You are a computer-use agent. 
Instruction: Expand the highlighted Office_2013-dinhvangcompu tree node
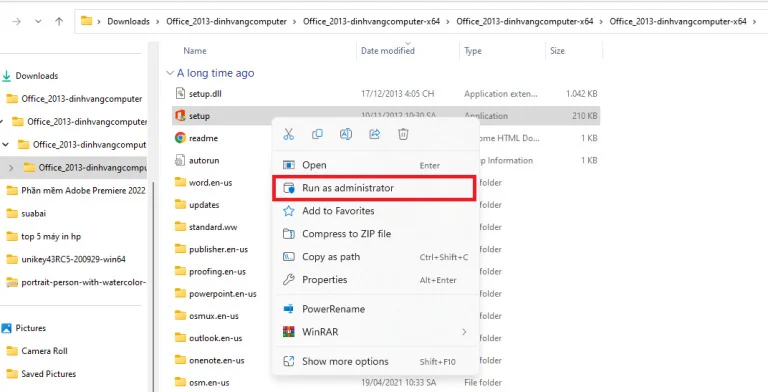(11, 168)
